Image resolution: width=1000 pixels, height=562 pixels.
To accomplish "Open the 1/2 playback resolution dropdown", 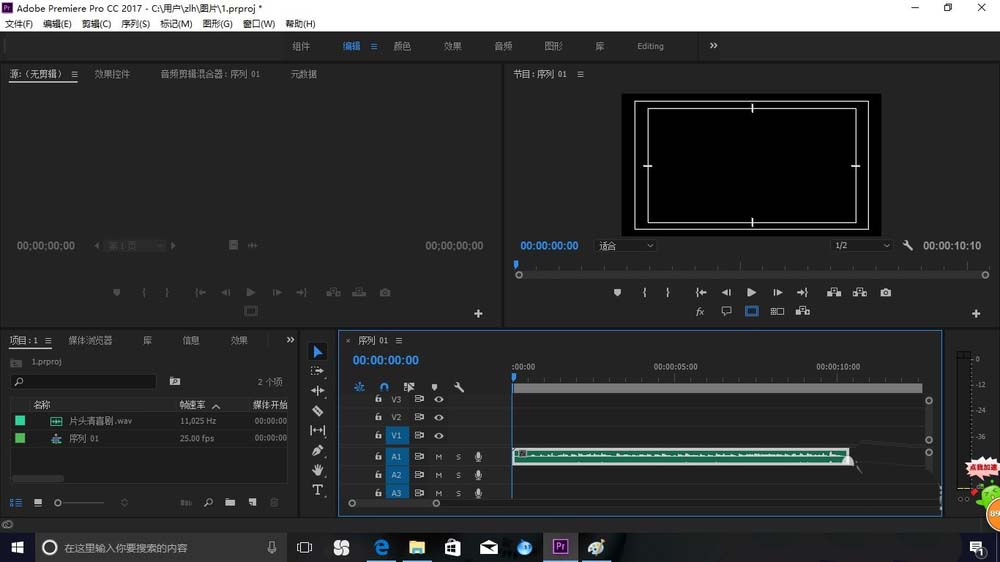I will tap(861, 246).
